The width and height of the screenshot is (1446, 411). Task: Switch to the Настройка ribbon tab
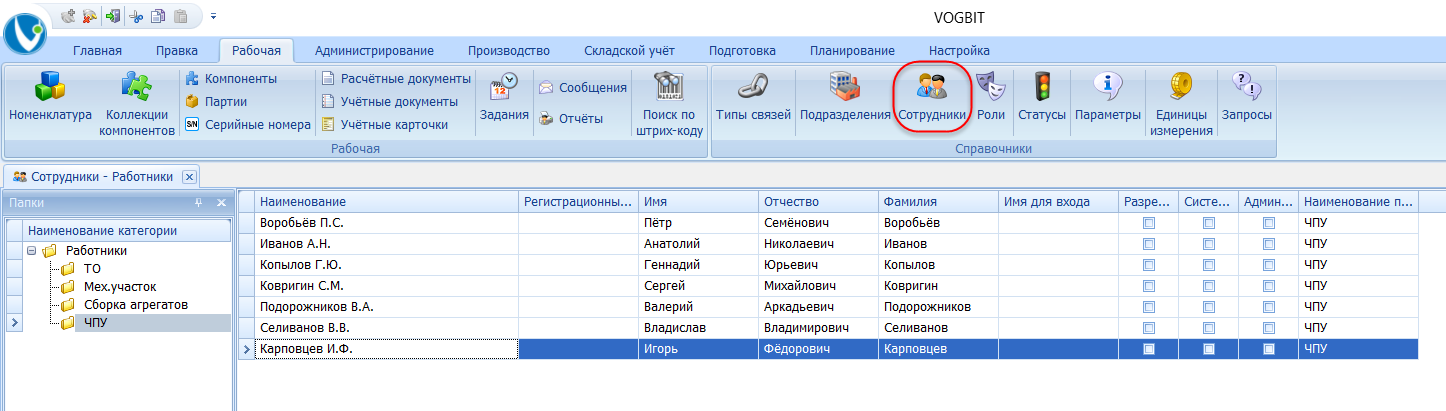coord(959,50)
